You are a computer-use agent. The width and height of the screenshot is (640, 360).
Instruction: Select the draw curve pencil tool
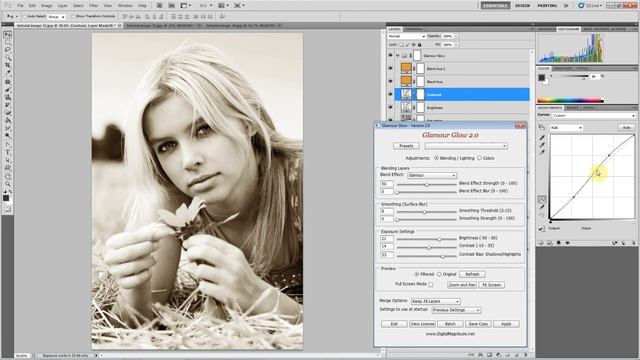pyautogui.click(x=542, y=207)
